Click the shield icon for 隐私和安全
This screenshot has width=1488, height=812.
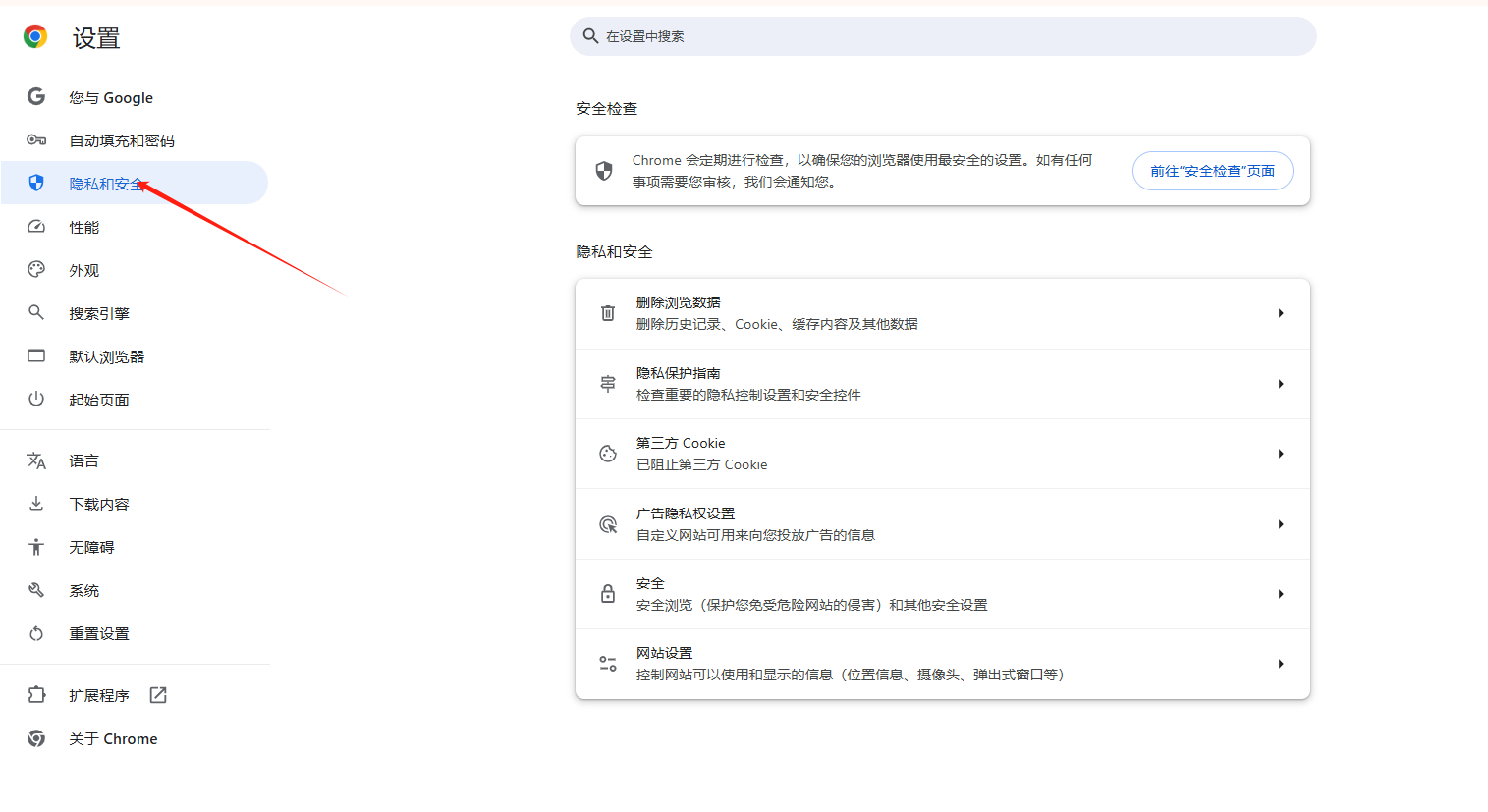click(36, 183)
